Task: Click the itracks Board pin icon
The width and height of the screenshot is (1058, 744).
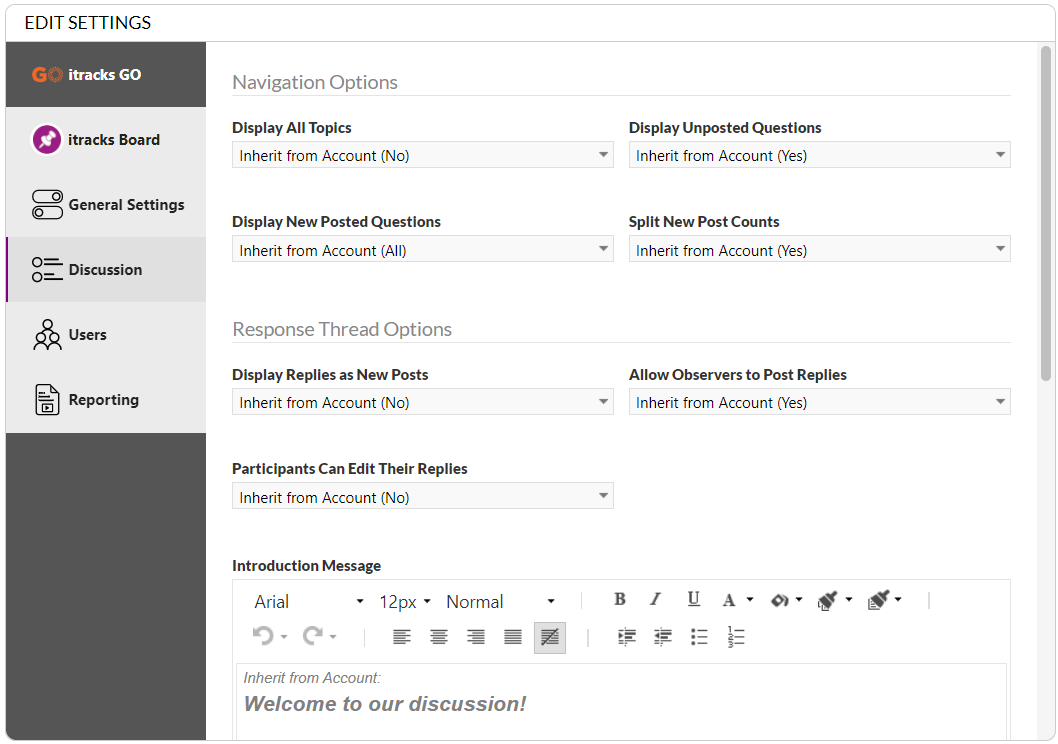Action: pos(47,140)
